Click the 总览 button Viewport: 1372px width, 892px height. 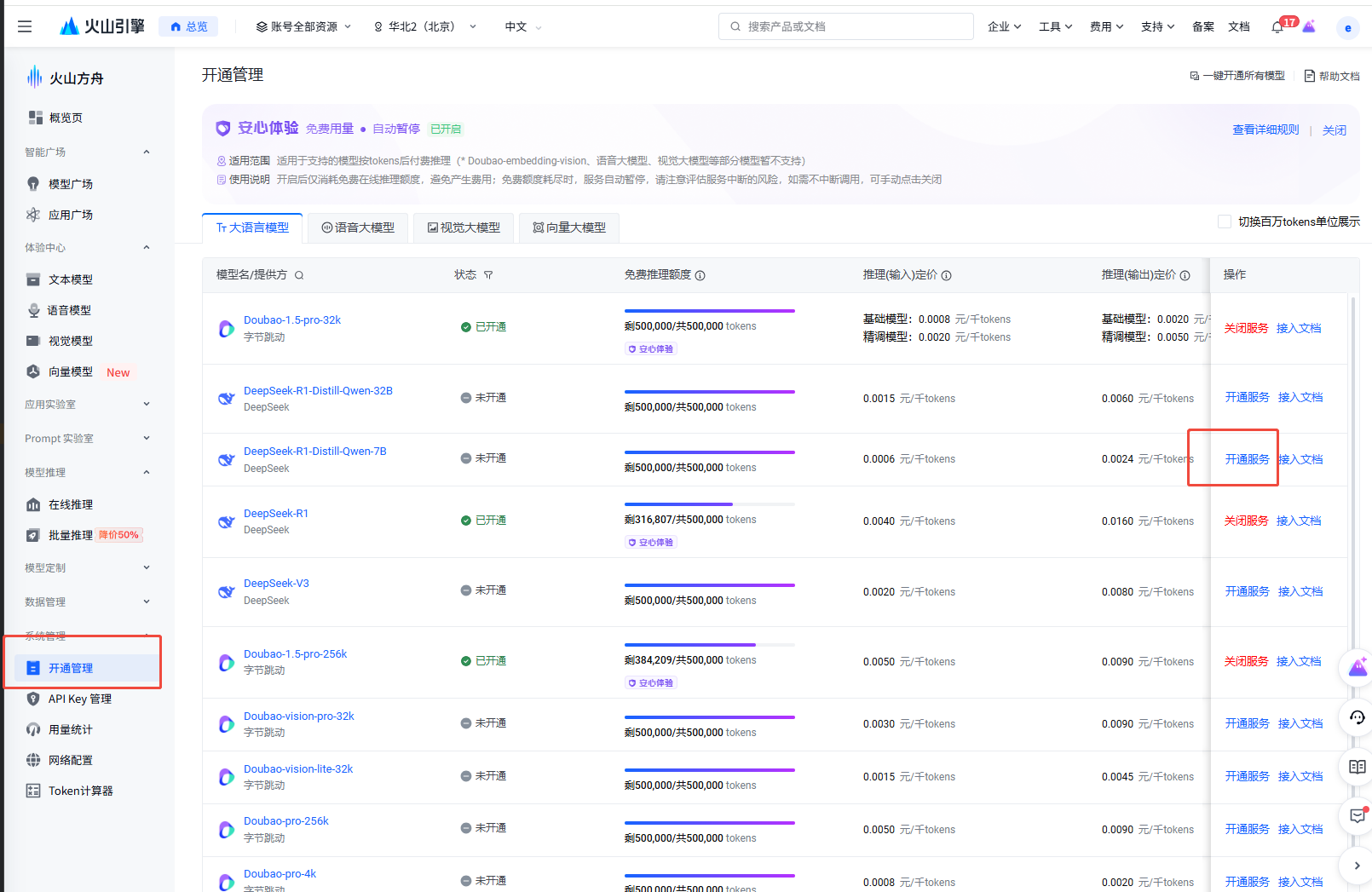pos(188,26)
